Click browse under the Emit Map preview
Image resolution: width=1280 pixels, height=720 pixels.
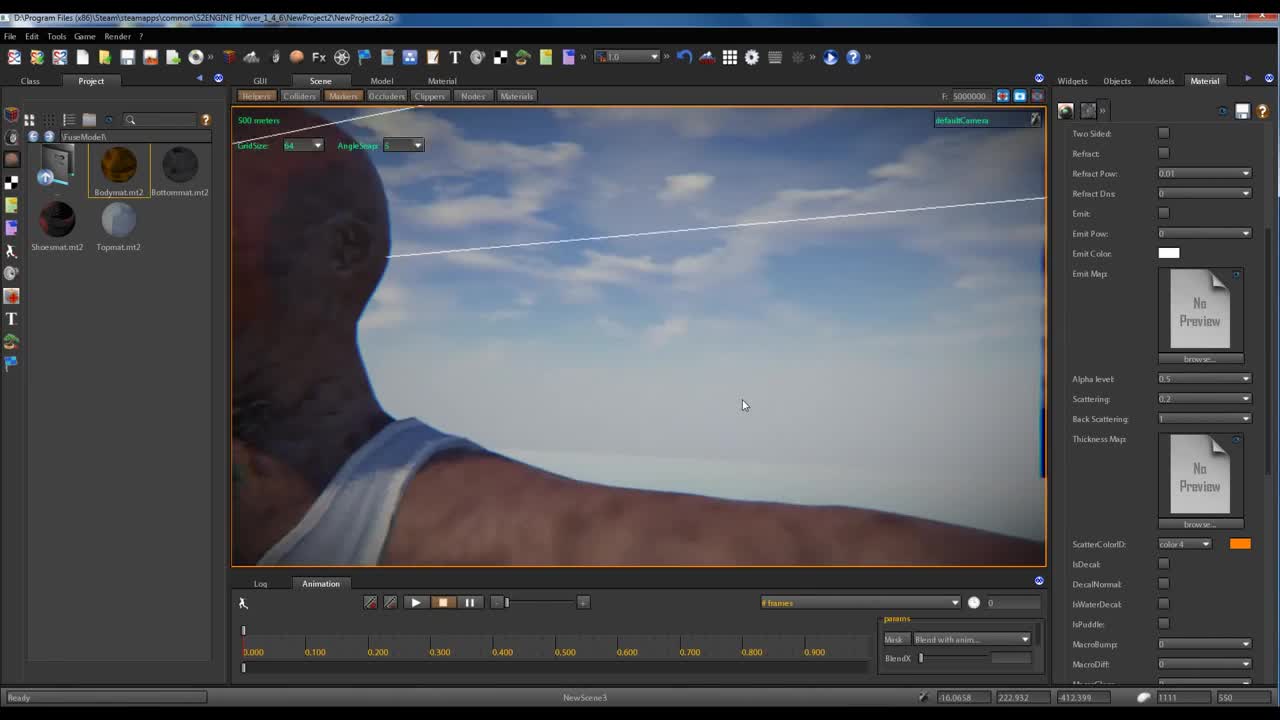1200,358
